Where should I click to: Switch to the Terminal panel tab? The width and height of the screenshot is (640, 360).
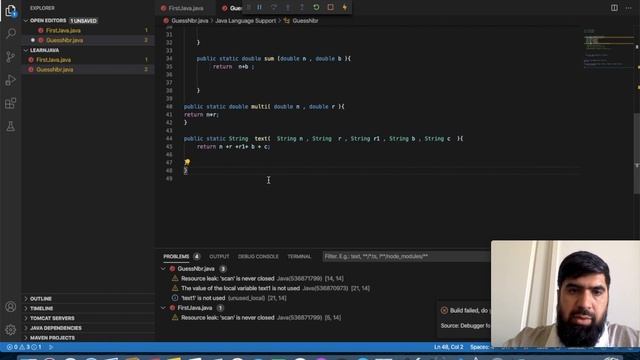click(x=299, y=256)
